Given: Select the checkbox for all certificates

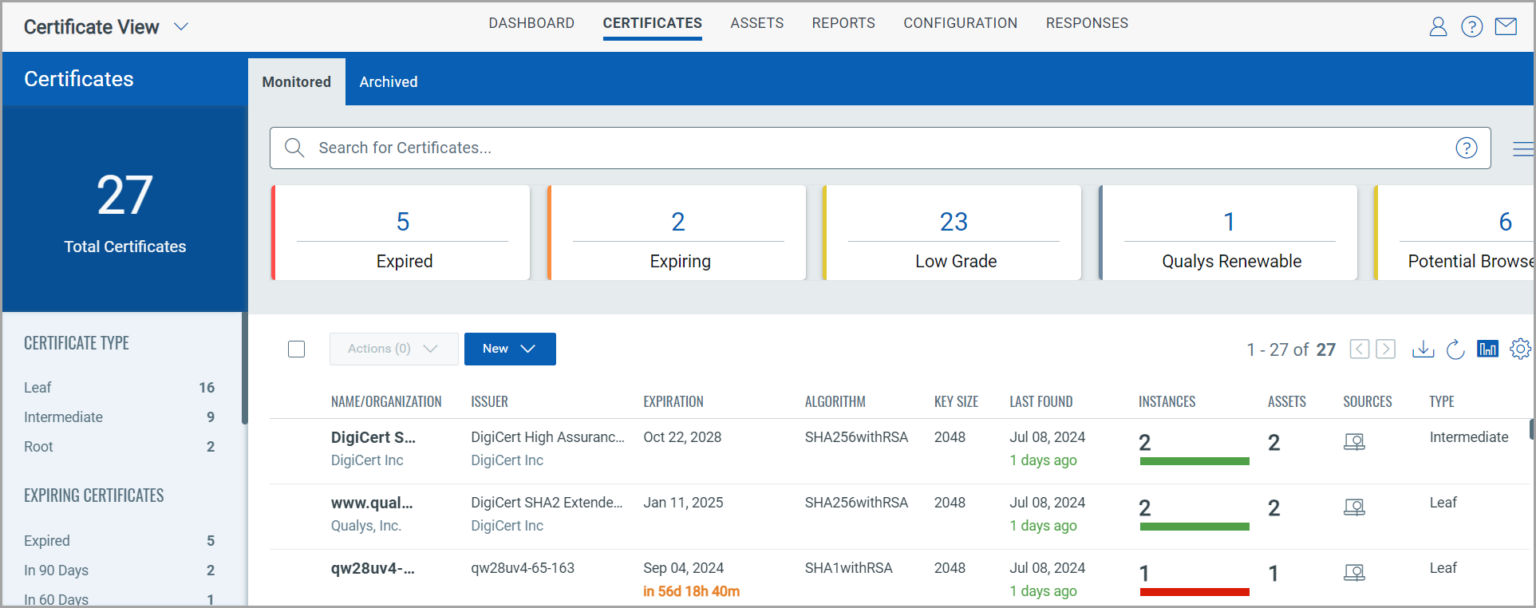Looking at the screenshot, I should (x=296, y=348).
